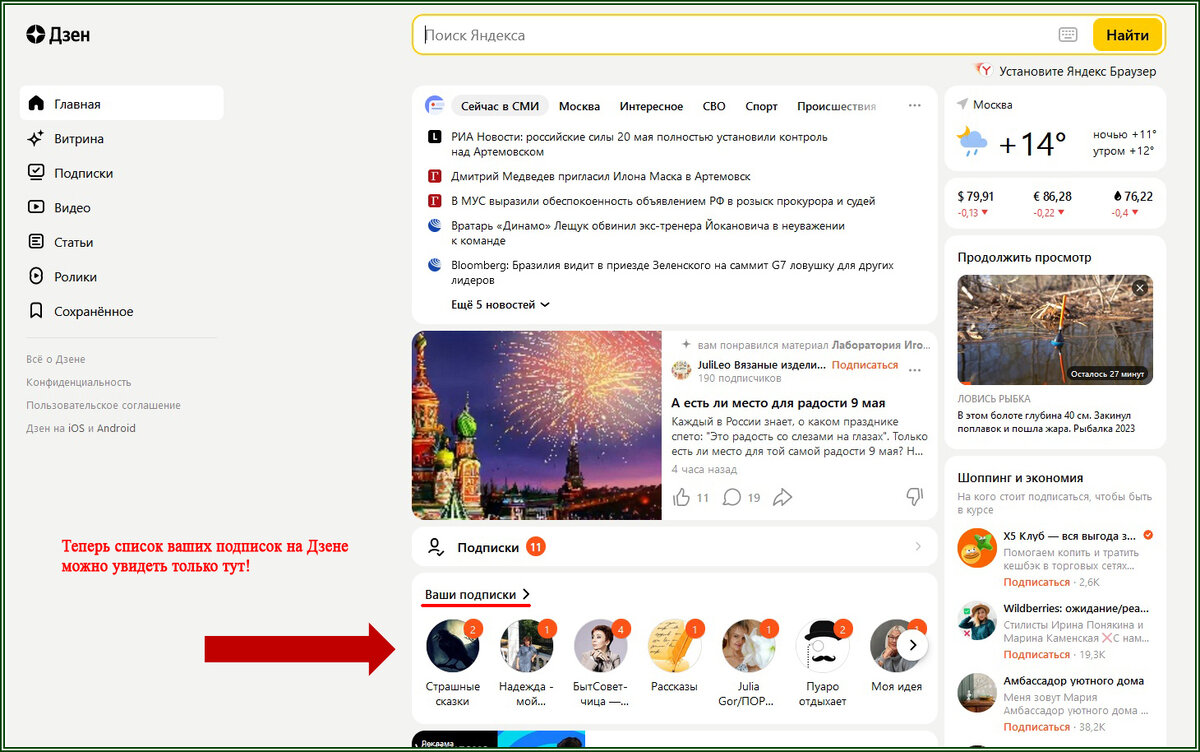Subscribe to X5 Клуб
The width and height of the screenshot is (1200, 752).
pos(1036,581)
